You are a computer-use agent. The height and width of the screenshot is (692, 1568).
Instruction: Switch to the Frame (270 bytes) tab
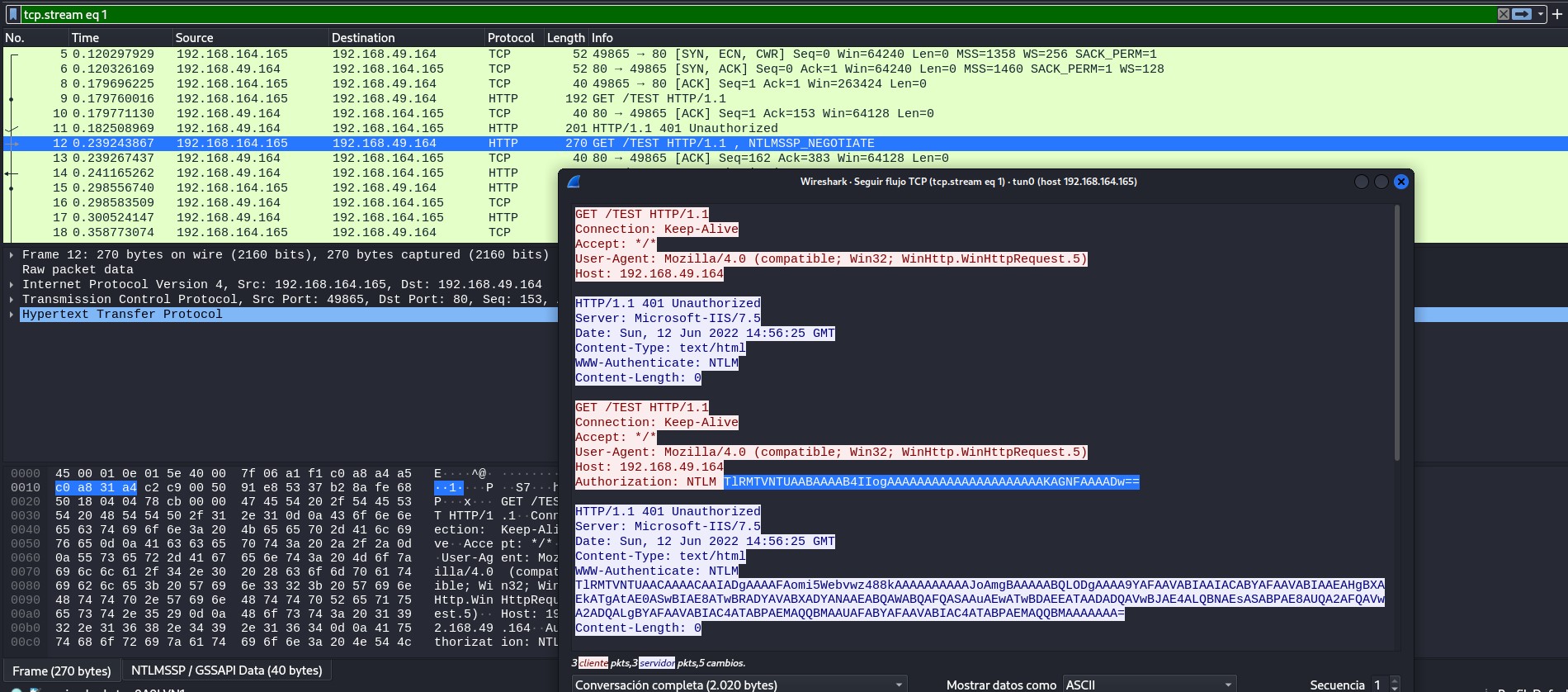[x=62, y=671]
